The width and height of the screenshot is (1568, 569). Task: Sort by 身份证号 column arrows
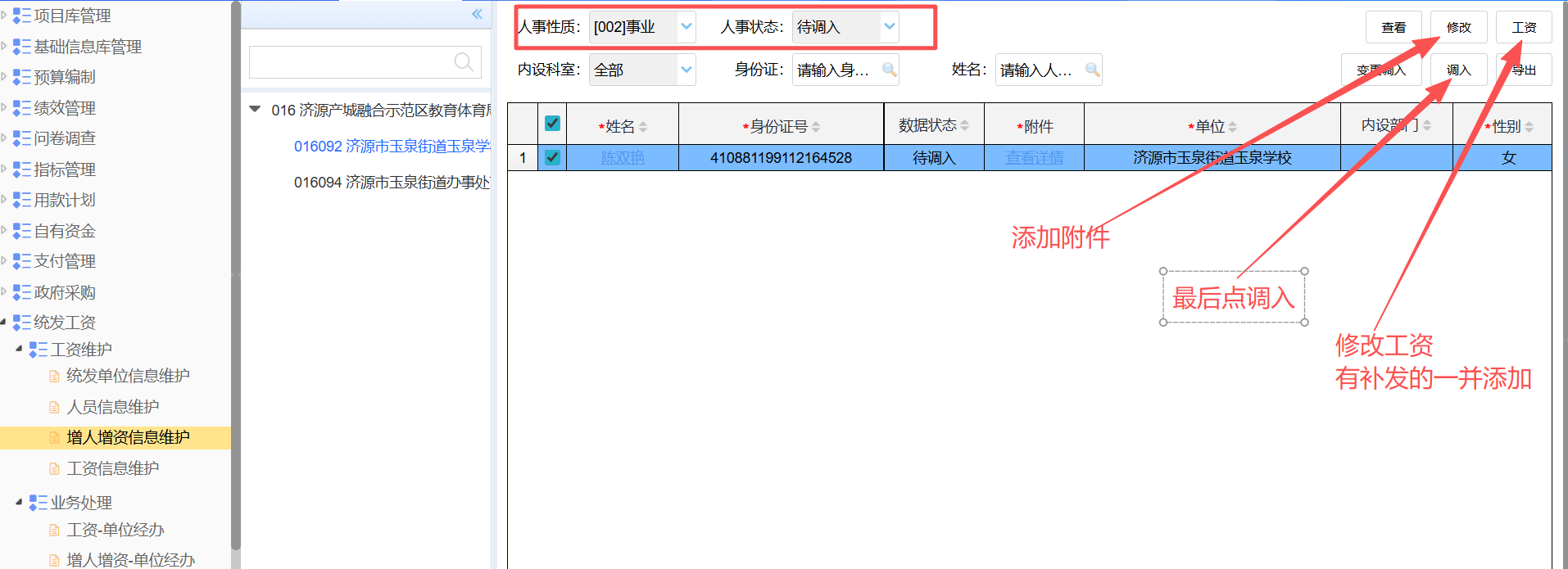(816, 127)
